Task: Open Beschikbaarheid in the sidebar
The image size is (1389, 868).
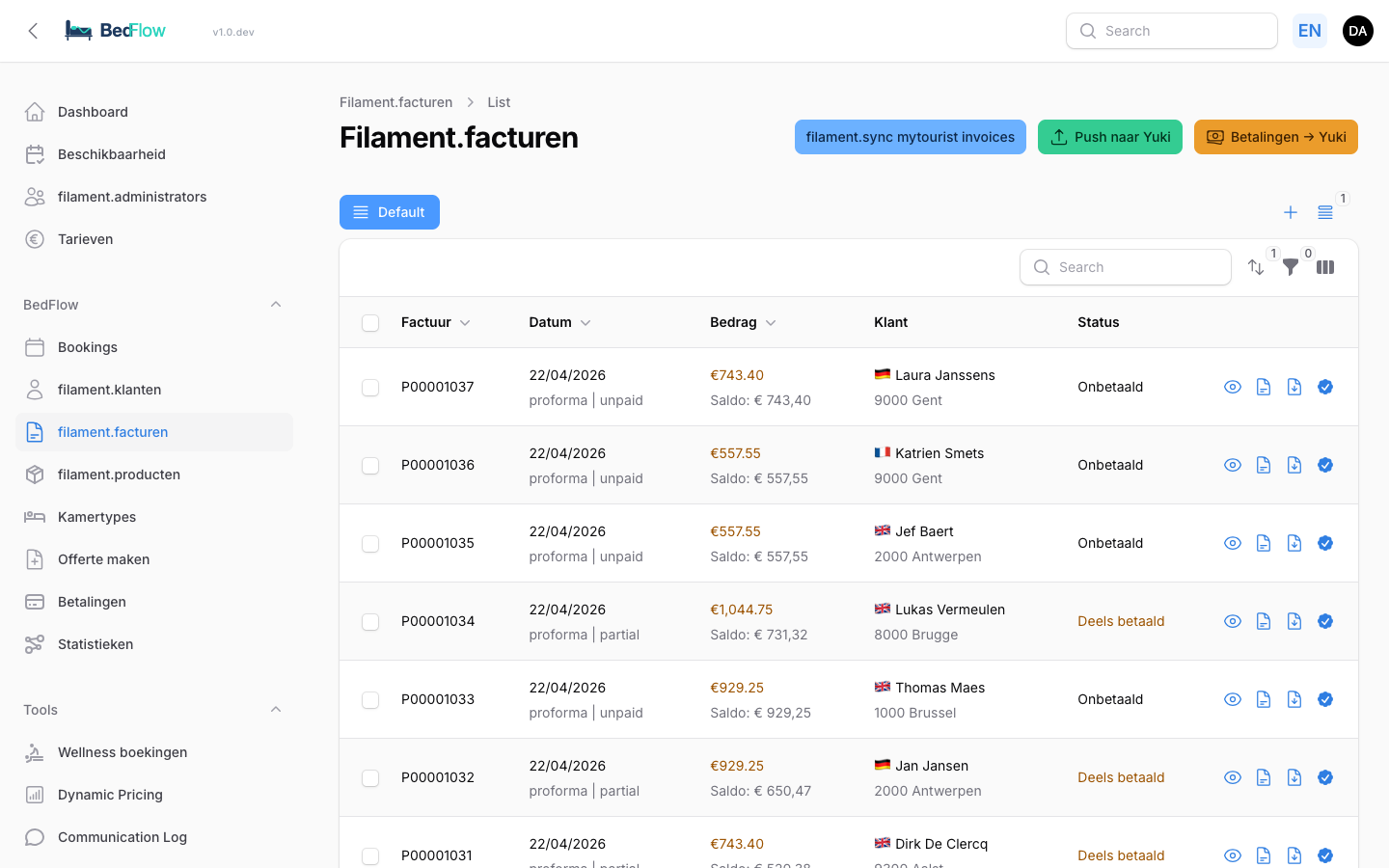Action: point(154,154)
